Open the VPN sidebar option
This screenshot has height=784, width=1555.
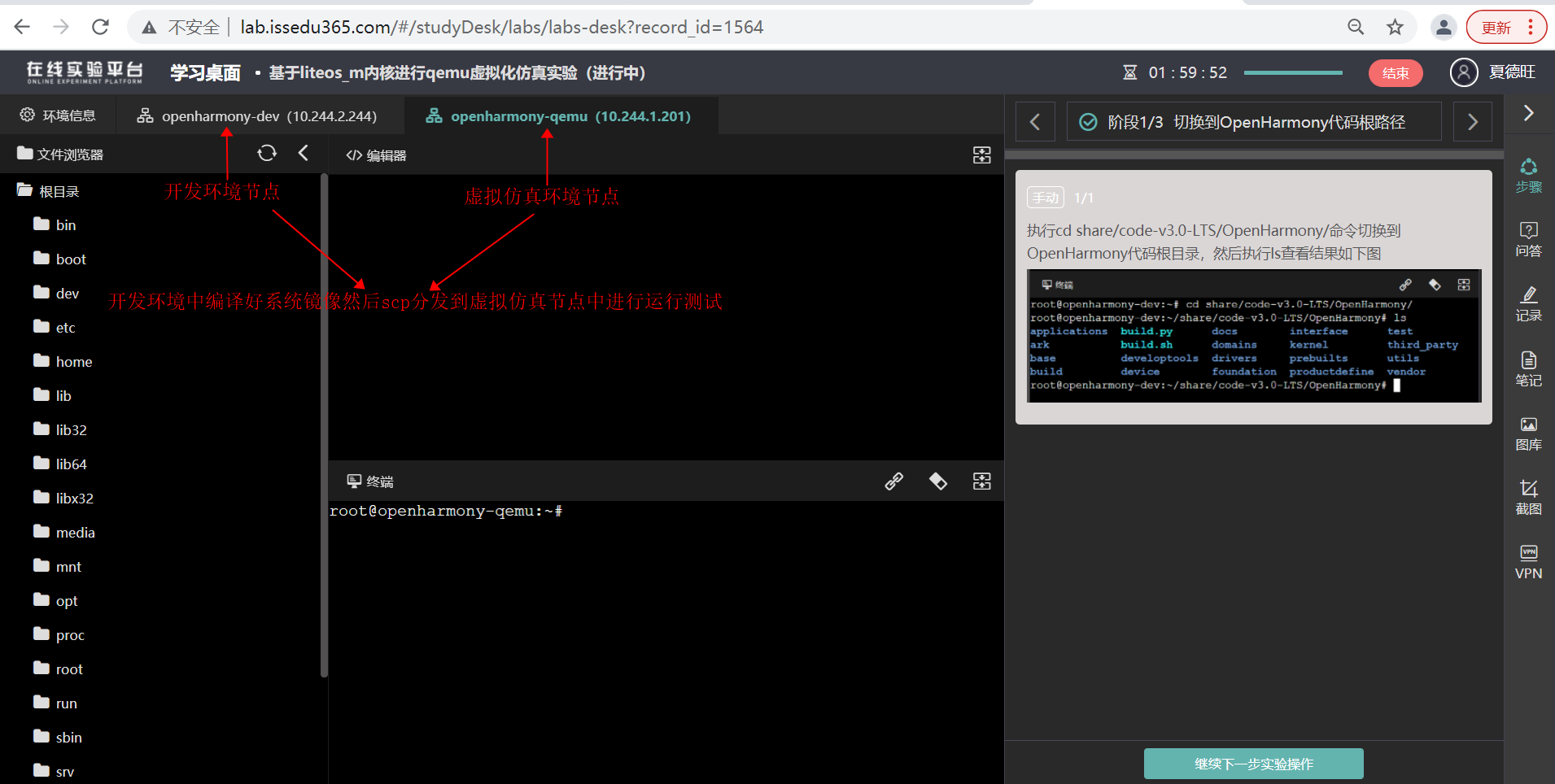point(1529,562)
